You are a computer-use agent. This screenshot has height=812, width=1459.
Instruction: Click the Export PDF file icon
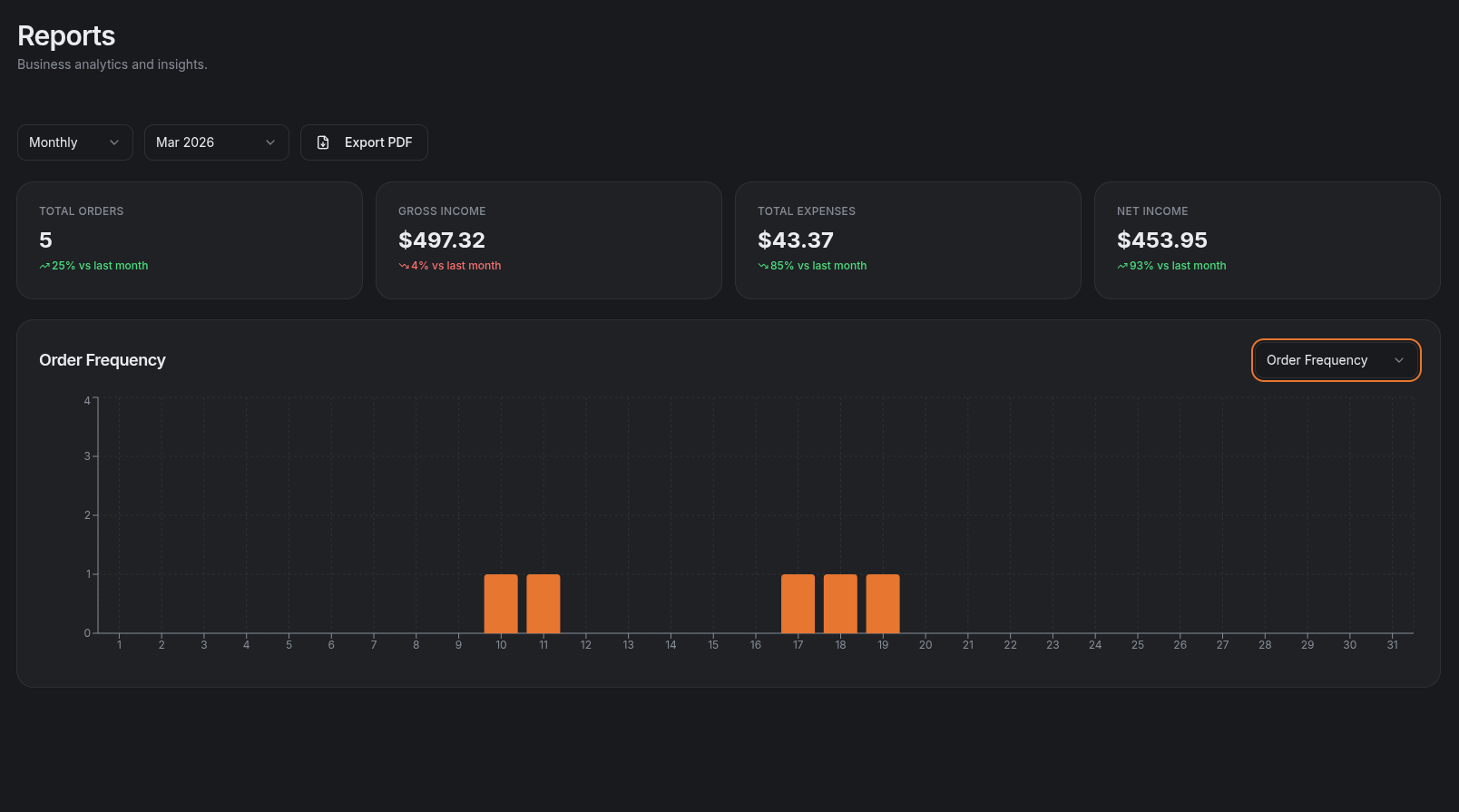[x=323, y=142]
